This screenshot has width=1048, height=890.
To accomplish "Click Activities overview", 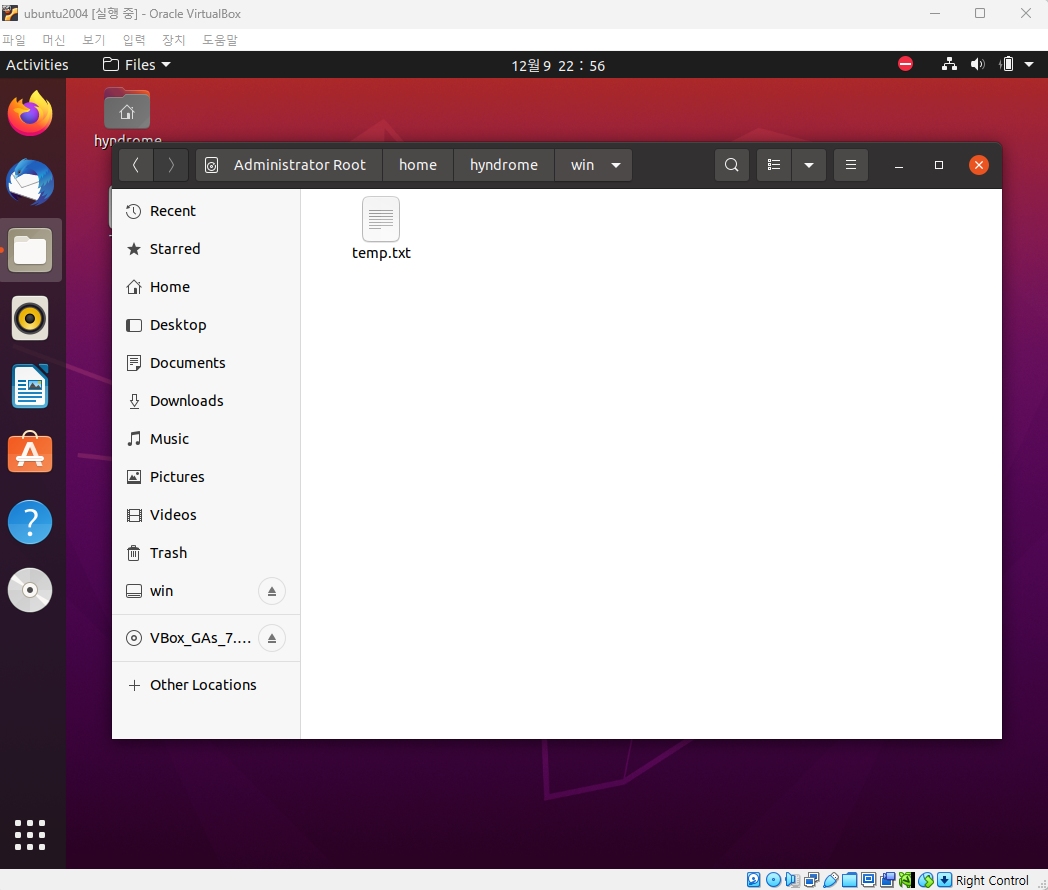I will [37, 65].
